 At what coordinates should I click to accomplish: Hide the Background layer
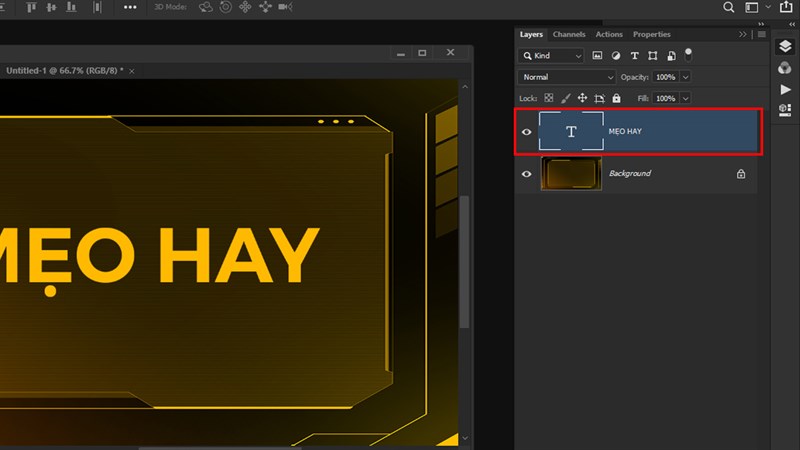[527, 174]
